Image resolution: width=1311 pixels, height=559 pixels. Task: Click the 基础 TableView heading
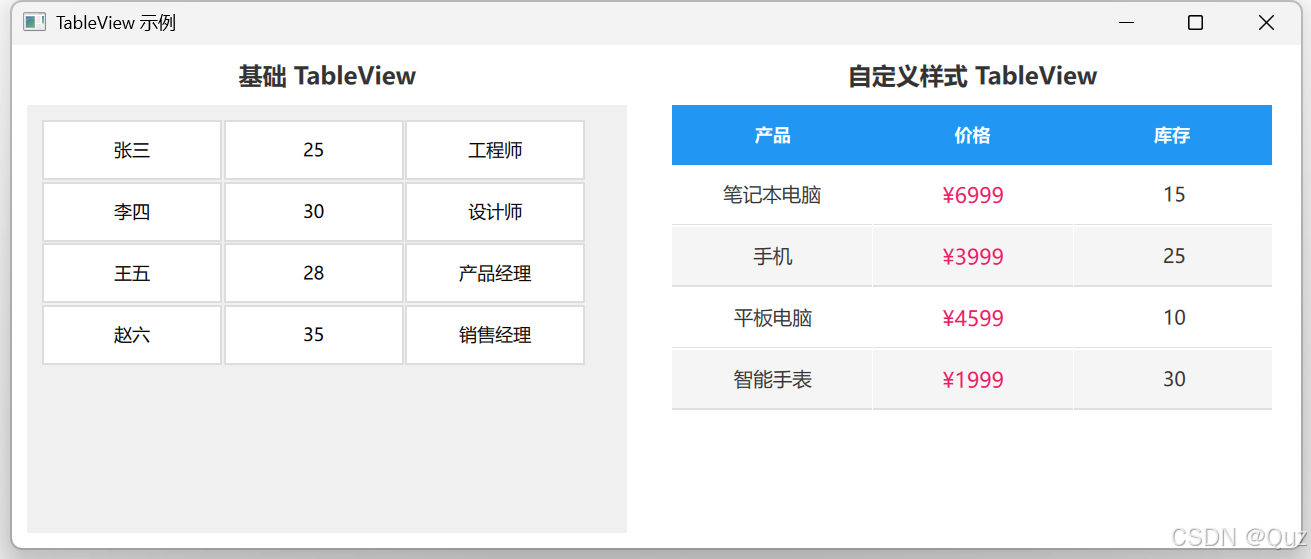[x=327, y=76]
